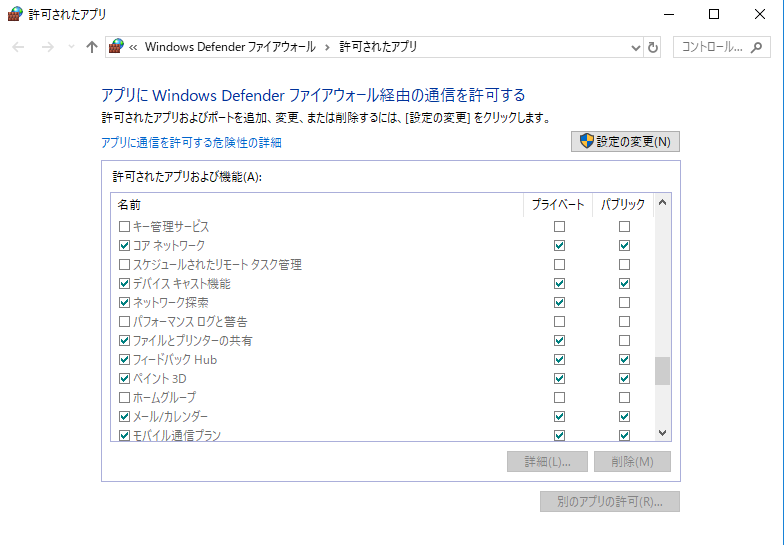Go up one folder level

[x=92, y=47]
